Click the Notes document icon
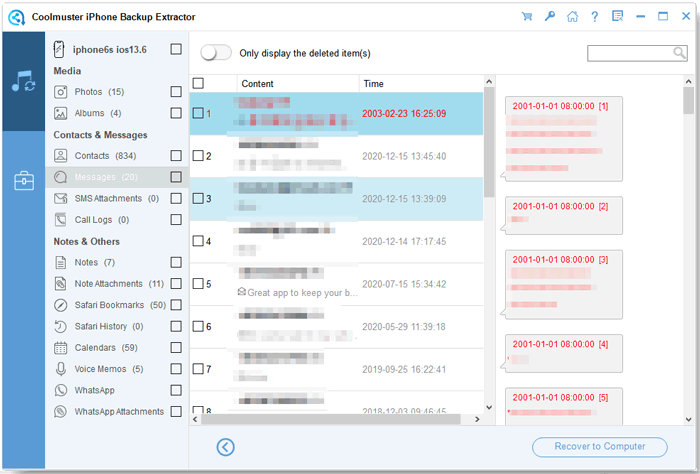 [60, 262]
